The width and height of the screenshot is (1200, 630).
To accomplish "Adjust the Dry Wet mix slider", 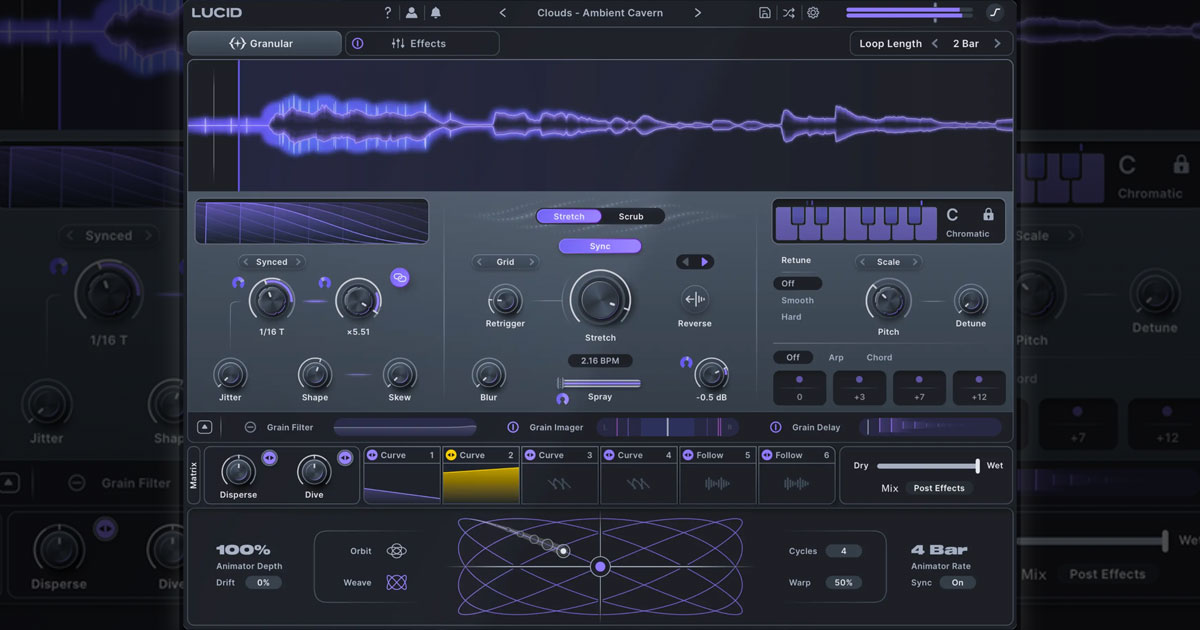I will (x=928, y=466).
